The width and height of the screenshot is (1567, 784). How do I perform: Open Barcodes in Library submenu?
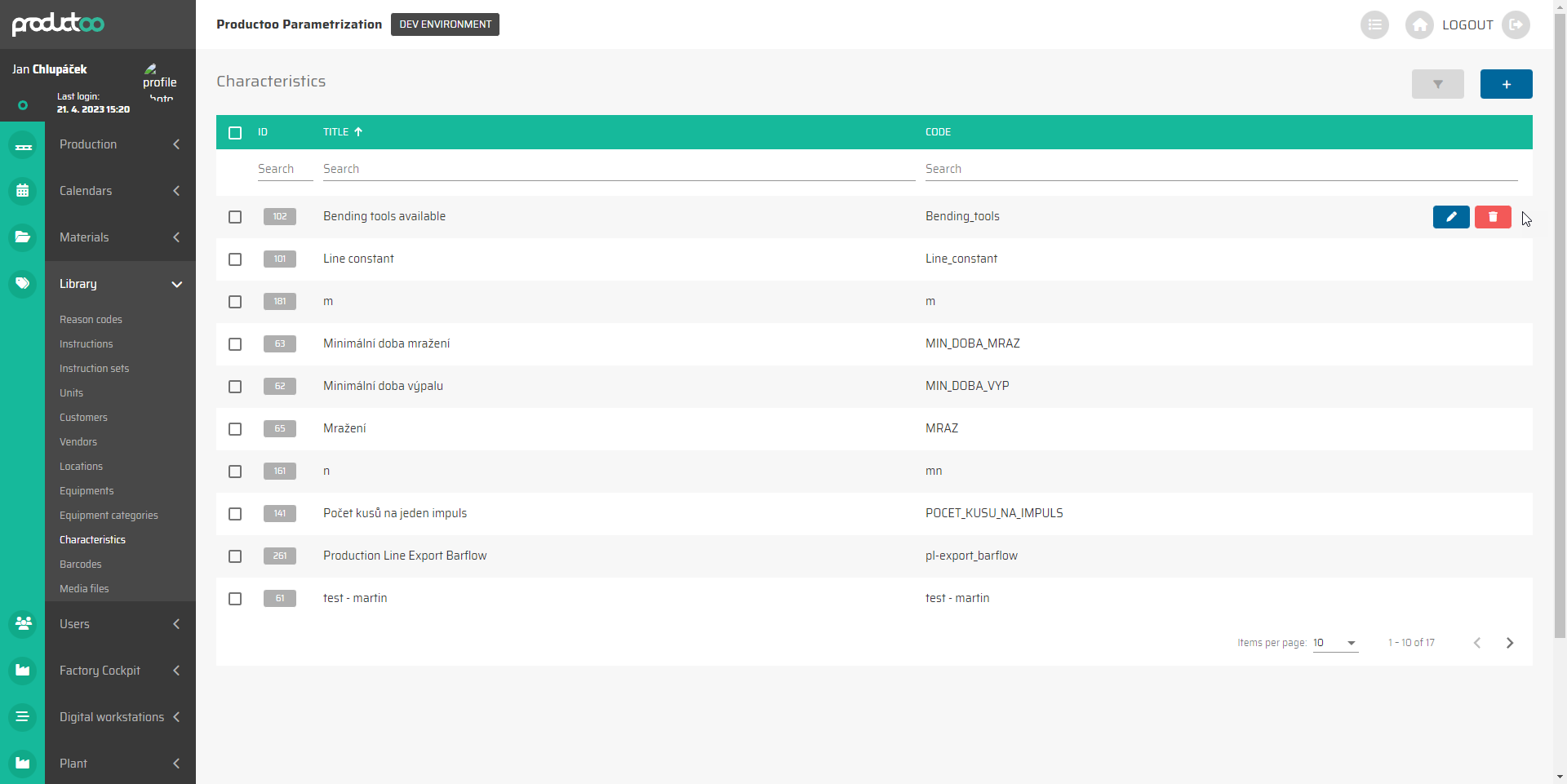[x=81, y=565]
